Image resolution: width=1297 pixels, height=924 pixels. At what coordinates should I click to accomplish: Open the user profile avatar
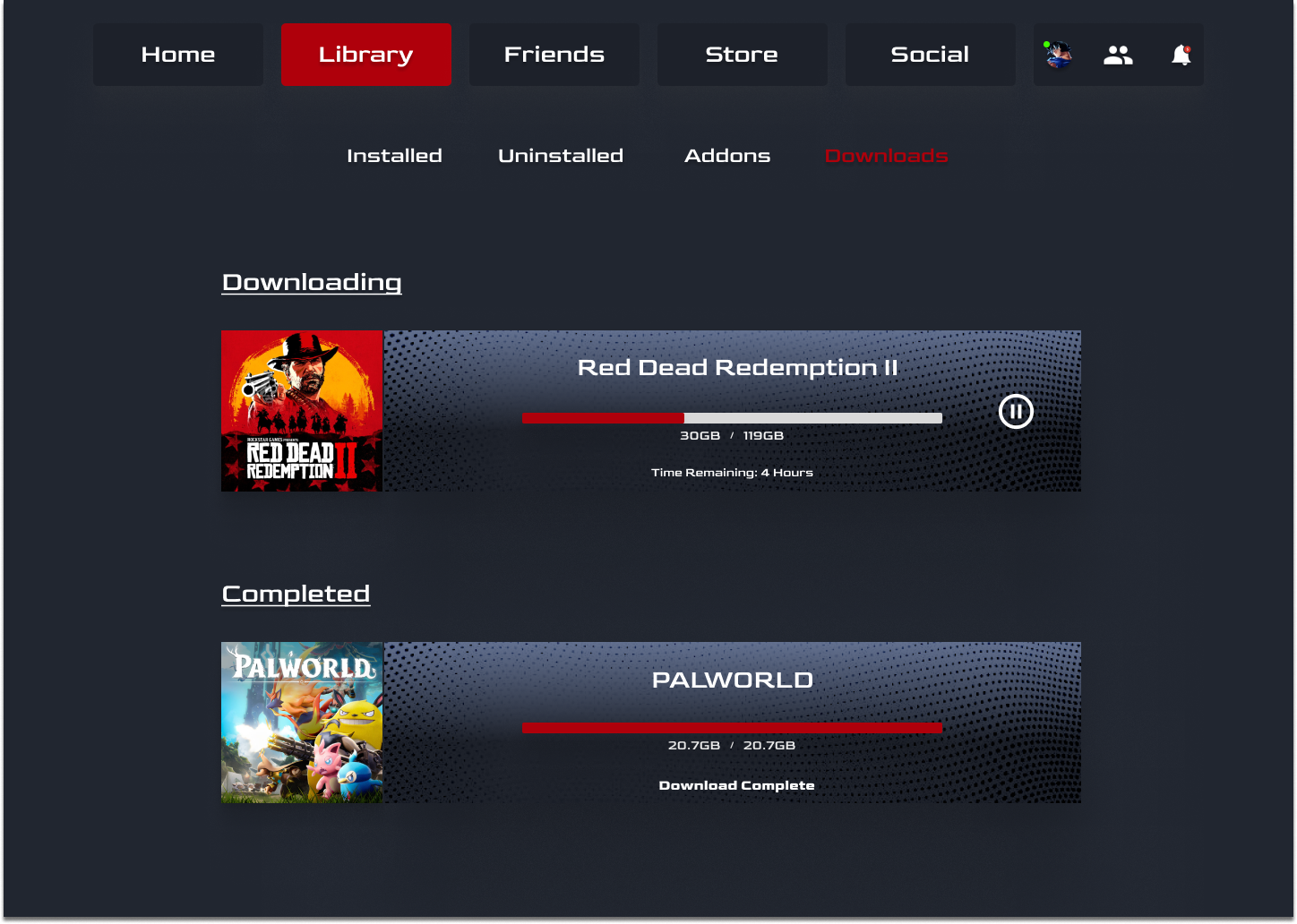pos(1058,55)
